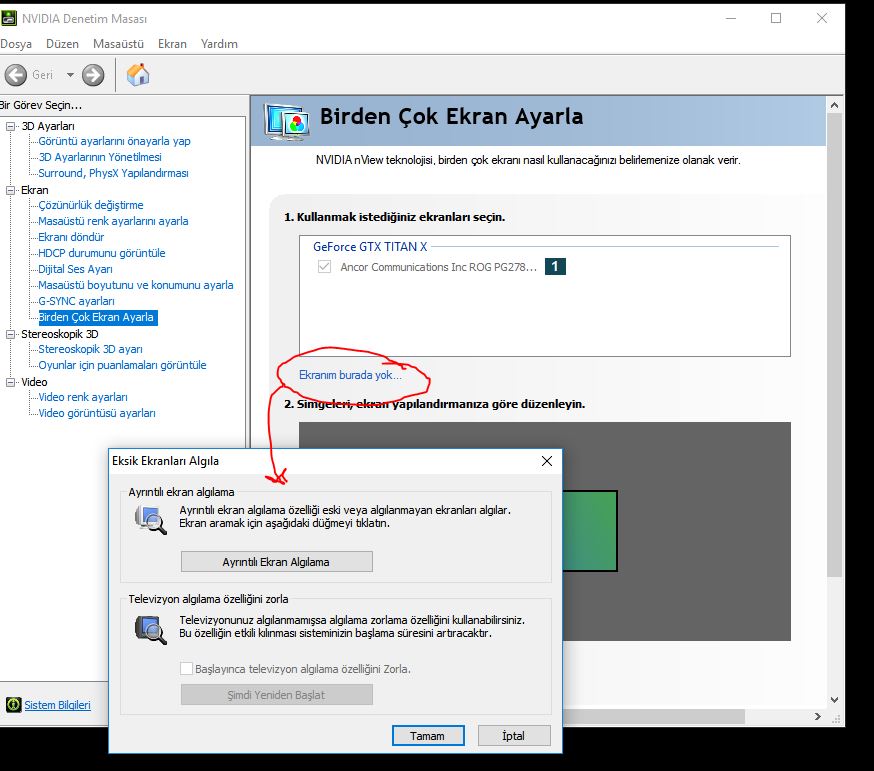
Task: Select Video renk ayarları
Action: 82,397
